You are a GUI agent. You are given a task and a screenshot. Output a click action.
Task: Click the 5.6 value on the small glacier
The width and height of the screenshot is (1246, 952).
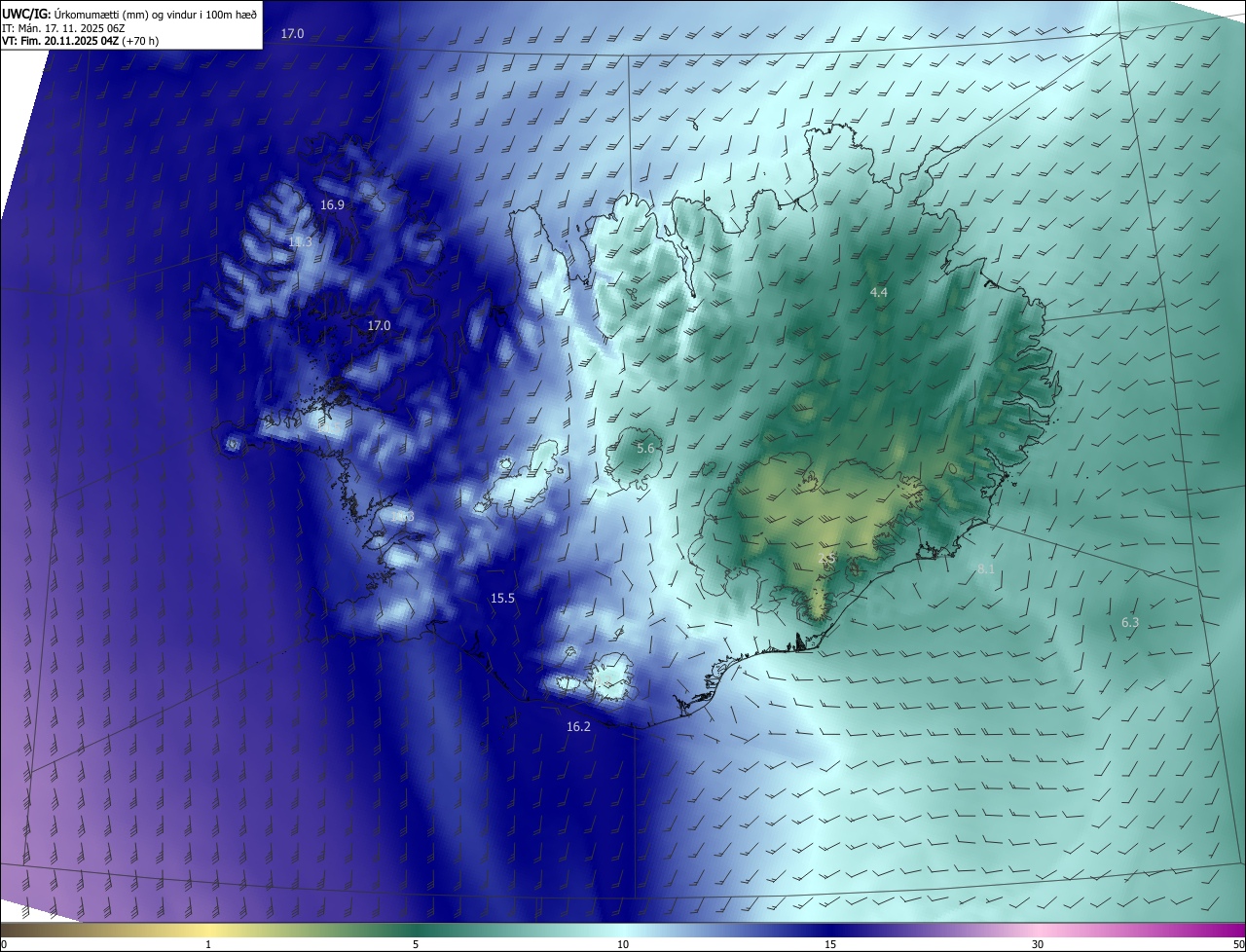pyautogui.click(x=645, y=448)
